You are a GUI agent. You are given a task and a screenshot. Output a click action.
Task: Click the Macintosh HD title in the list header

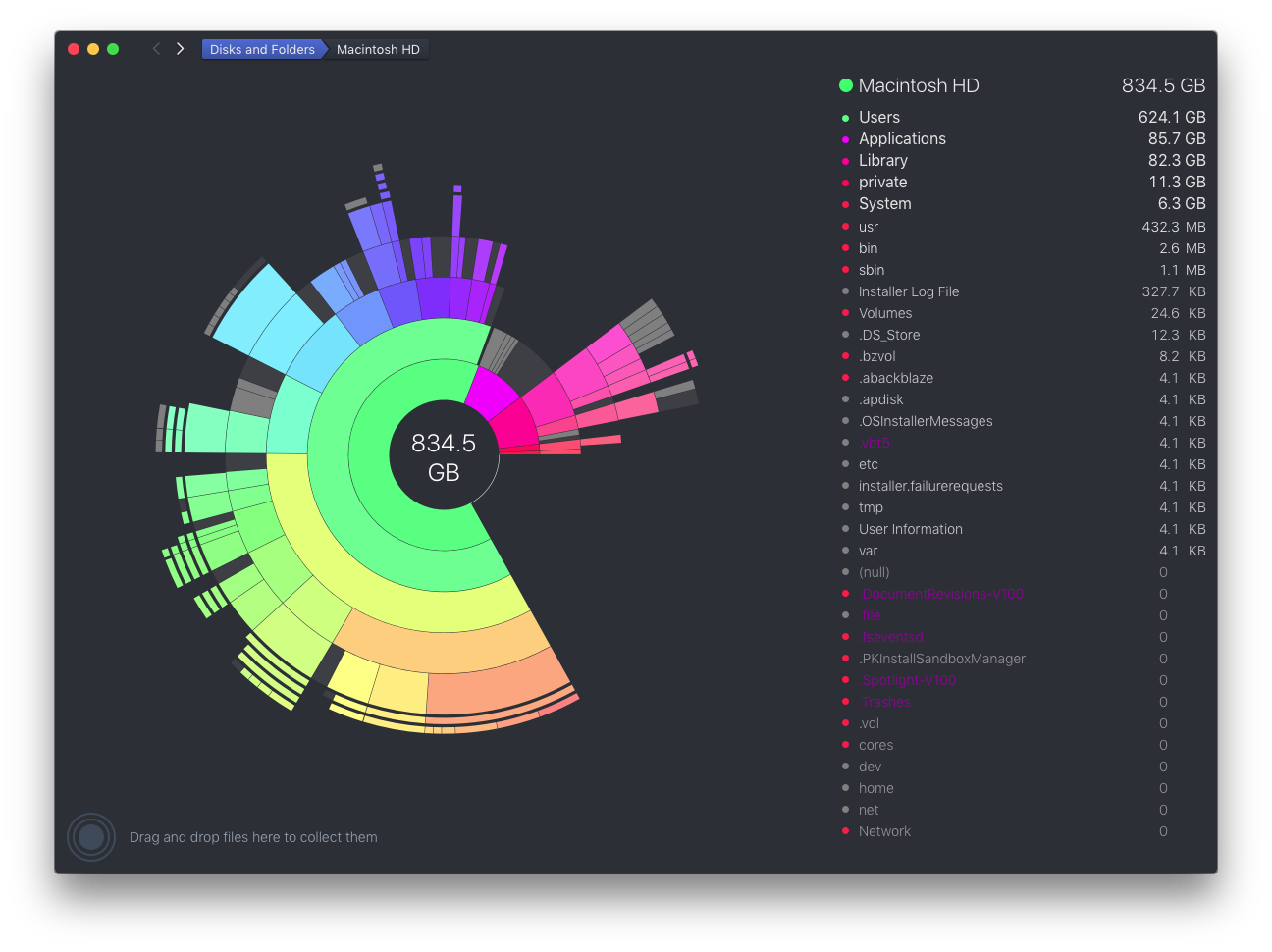[919, 85]
